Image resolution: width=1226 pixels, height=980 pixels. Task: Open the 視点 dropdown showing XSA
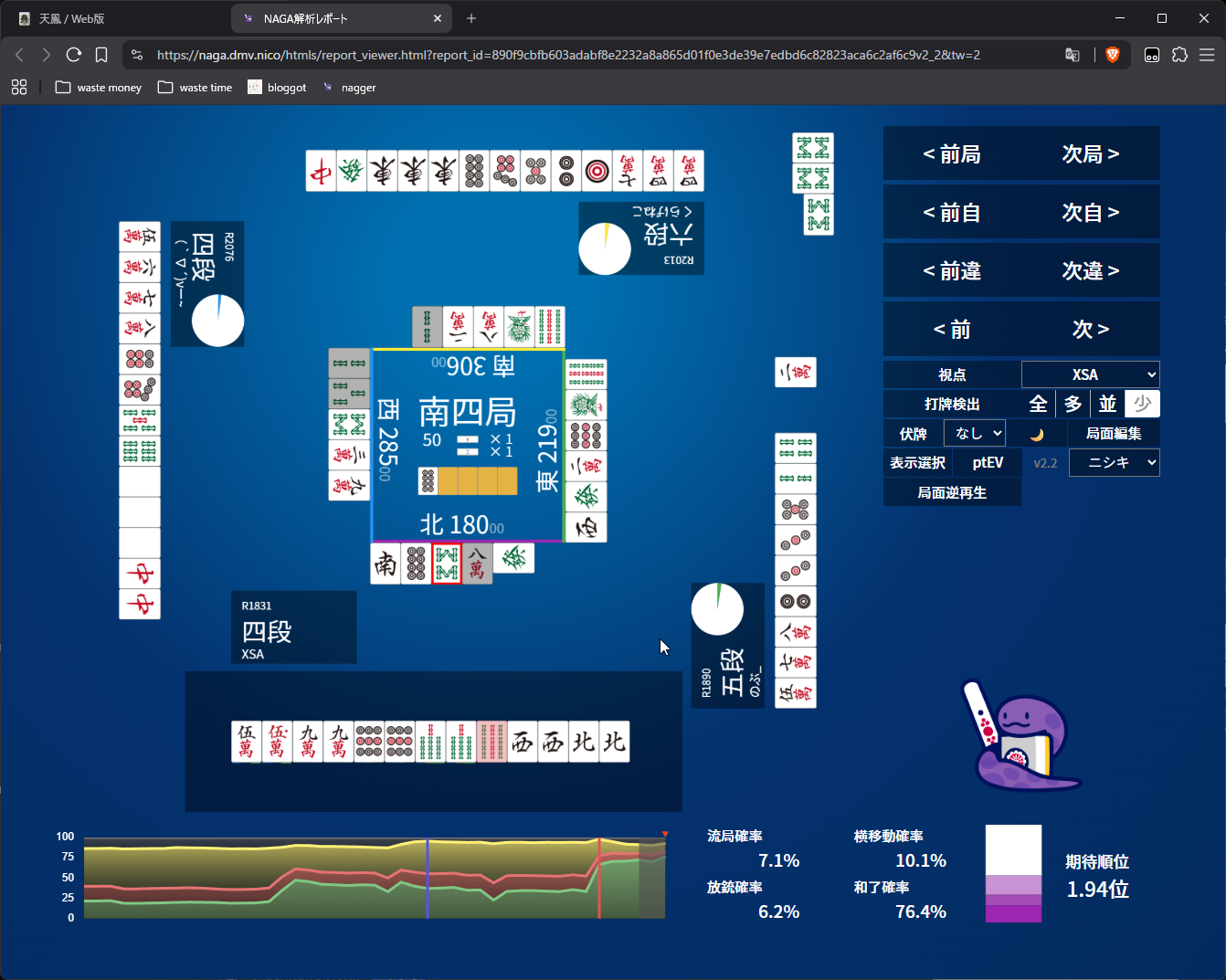pyautogui.click(x=1091, y=374)
